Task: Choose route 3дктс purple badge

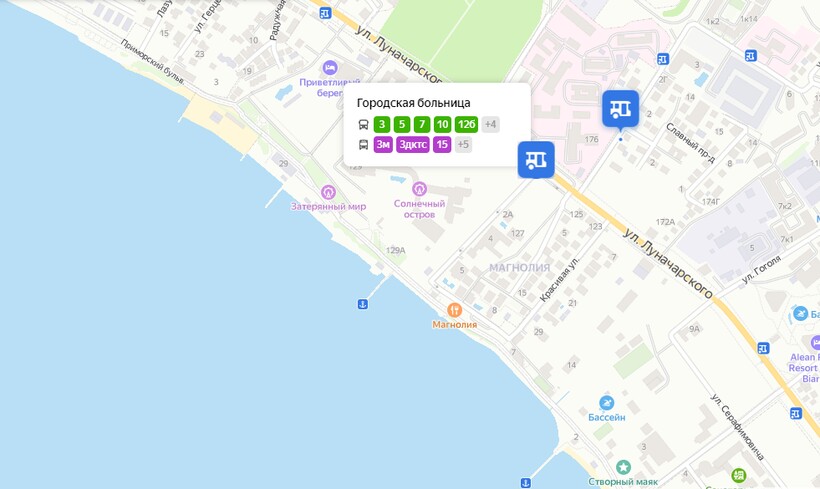Action: pyautogui.click(x=413, y=144)
